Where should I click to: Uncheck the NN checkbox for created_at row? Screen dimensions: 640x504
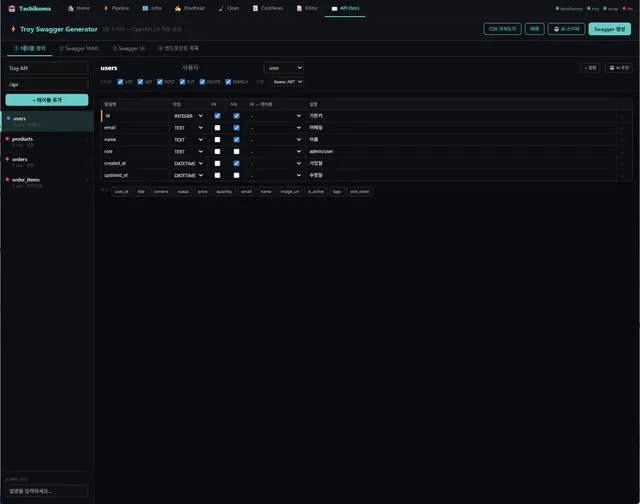[x=236, y=163]
